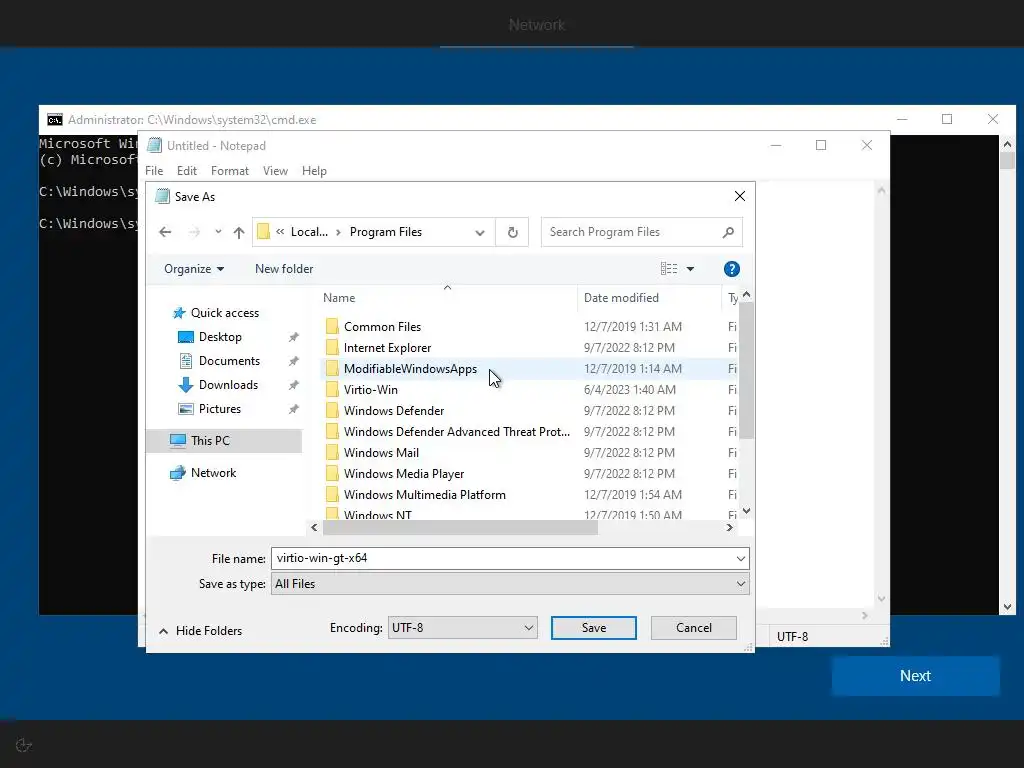
Task: Click Virtio-Win folder icon
Action: click(332, 390)
